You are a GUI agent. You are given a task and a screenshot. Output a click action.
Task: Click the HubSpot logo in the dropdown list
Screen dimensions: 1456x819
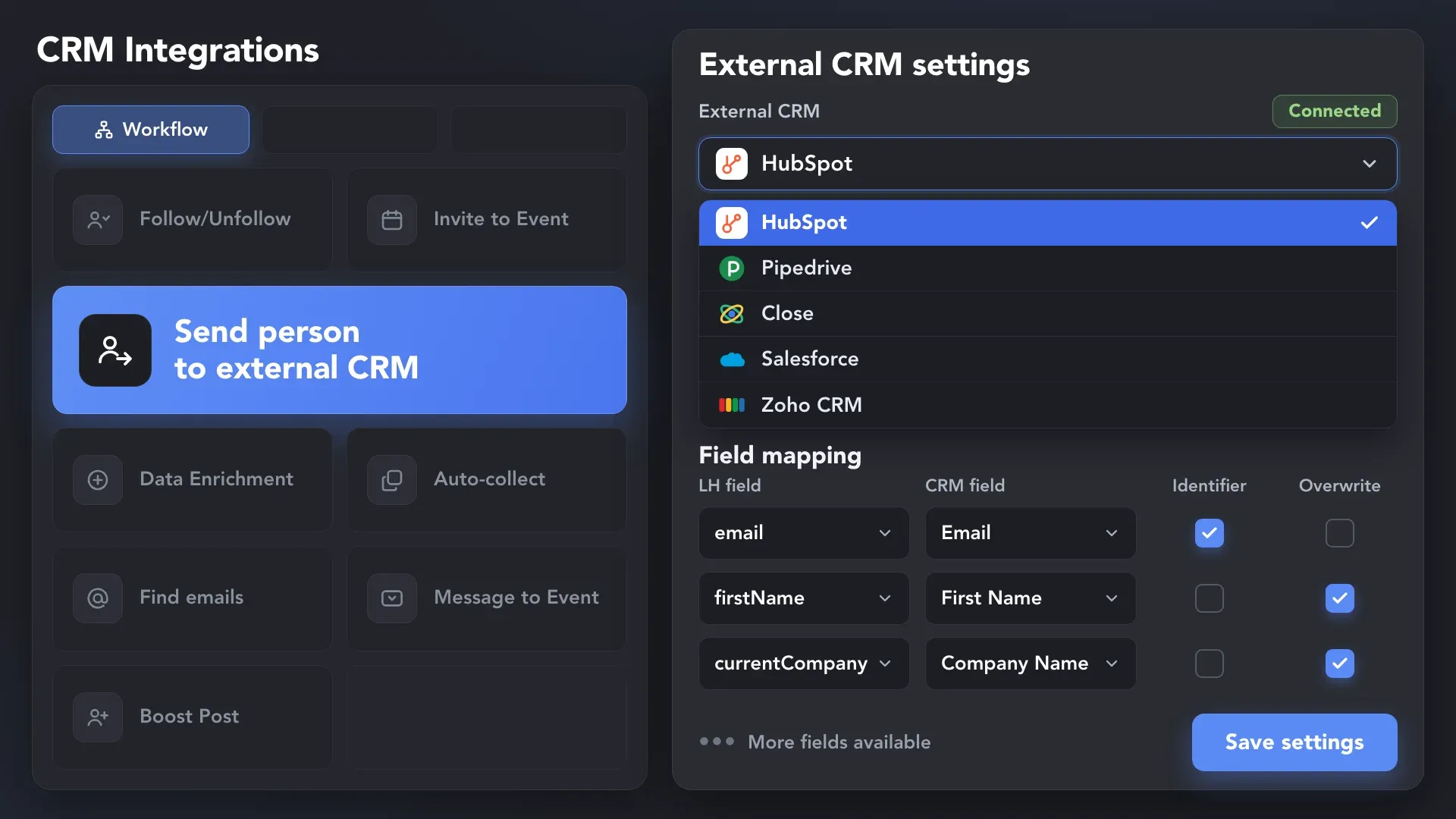point(732,223)
